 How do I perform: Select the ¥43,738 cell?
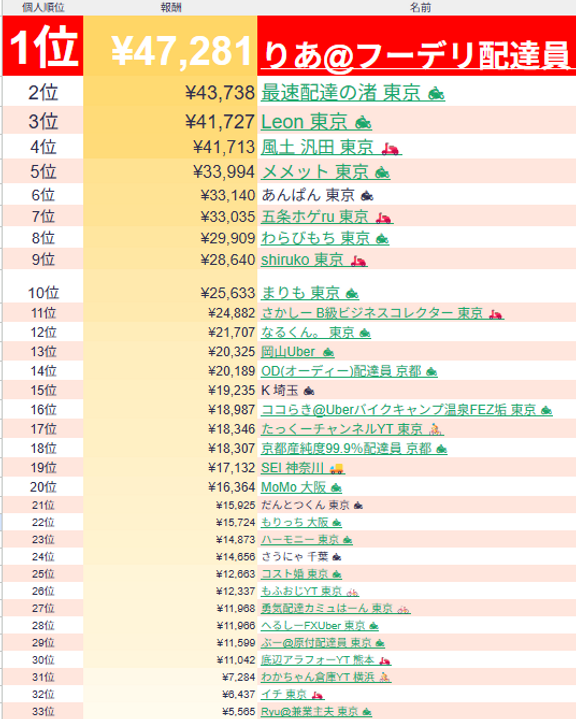tap(170, 93)
